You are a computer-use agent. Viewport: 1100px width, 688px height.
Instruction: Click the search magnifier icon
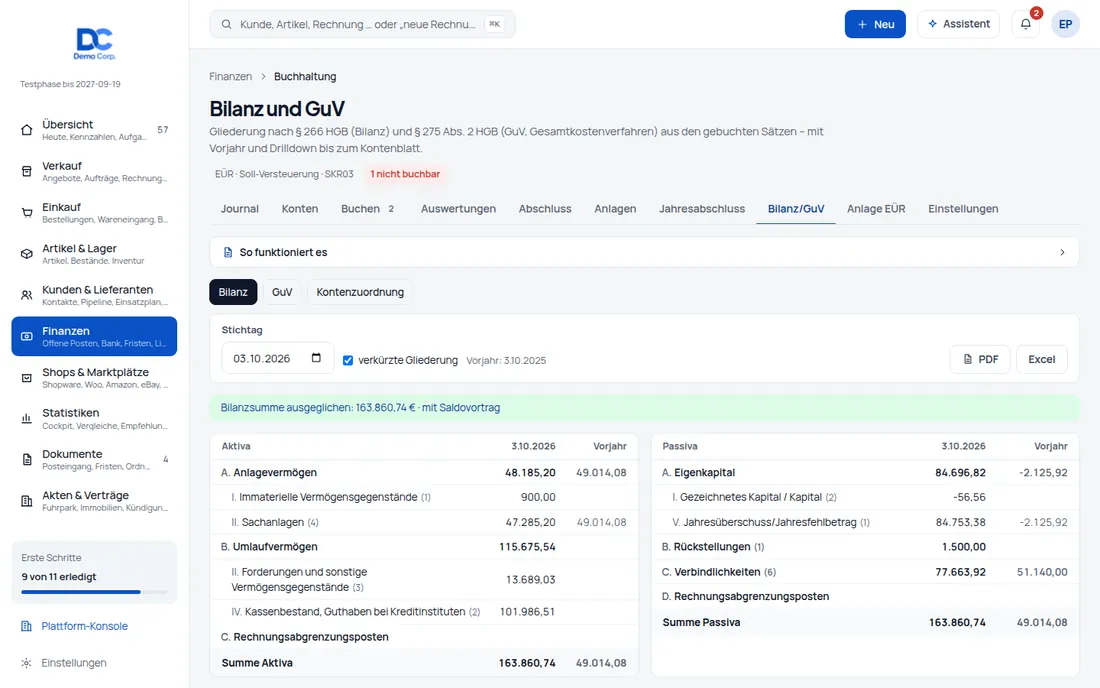point(227,24)
